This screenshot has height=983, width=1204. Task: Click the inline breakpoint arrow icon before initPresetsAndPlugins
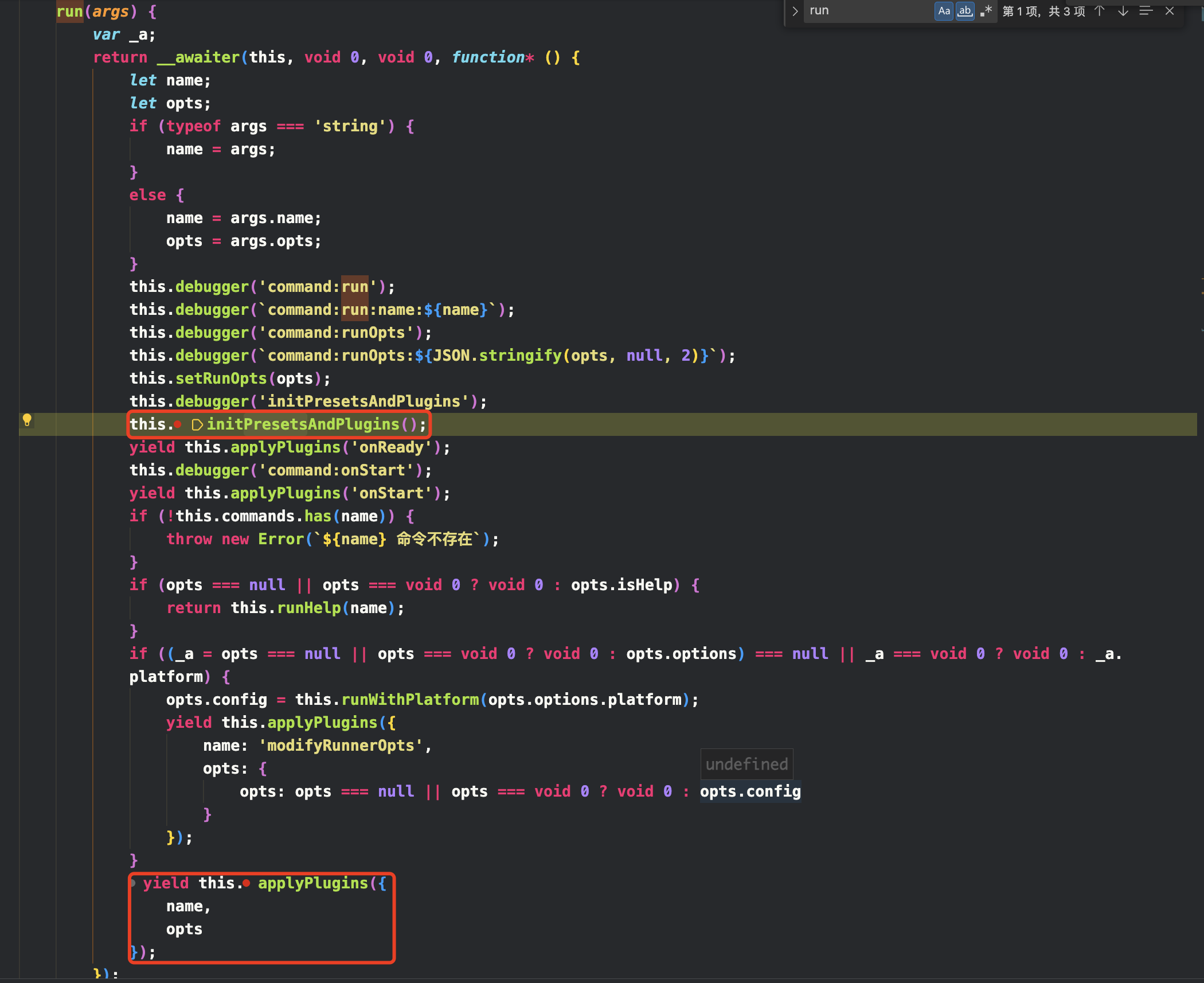[197, 425]
